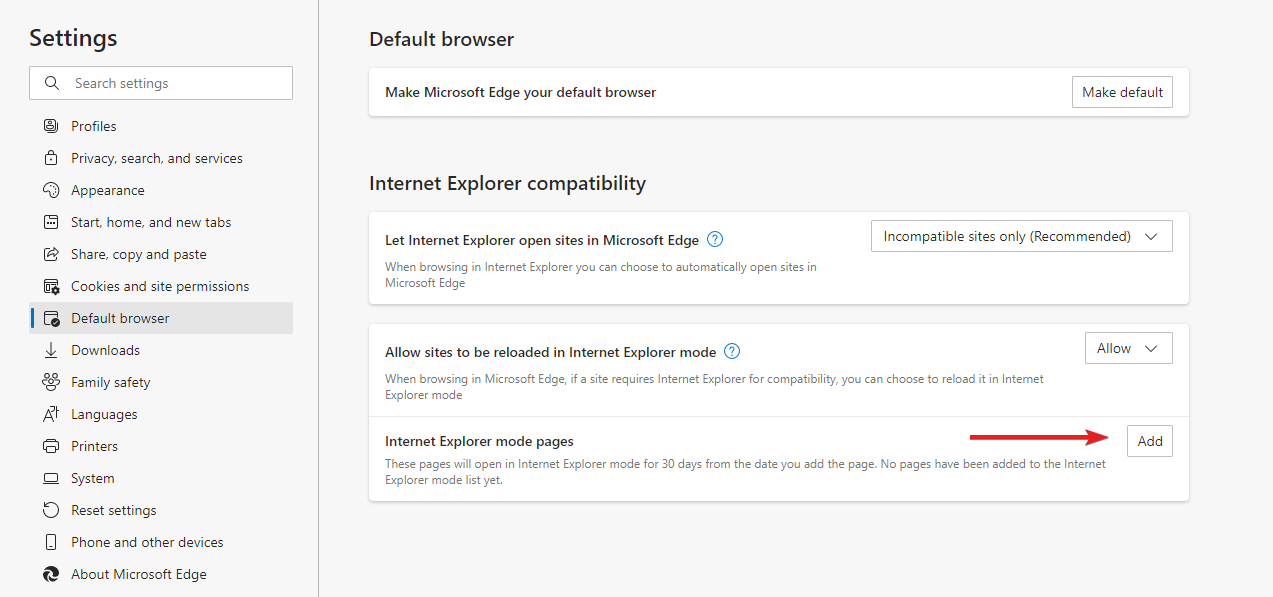Click the Profiles icon in sidebar
This screenshot has width=1273, height=597.
click(x=51, y=126)
